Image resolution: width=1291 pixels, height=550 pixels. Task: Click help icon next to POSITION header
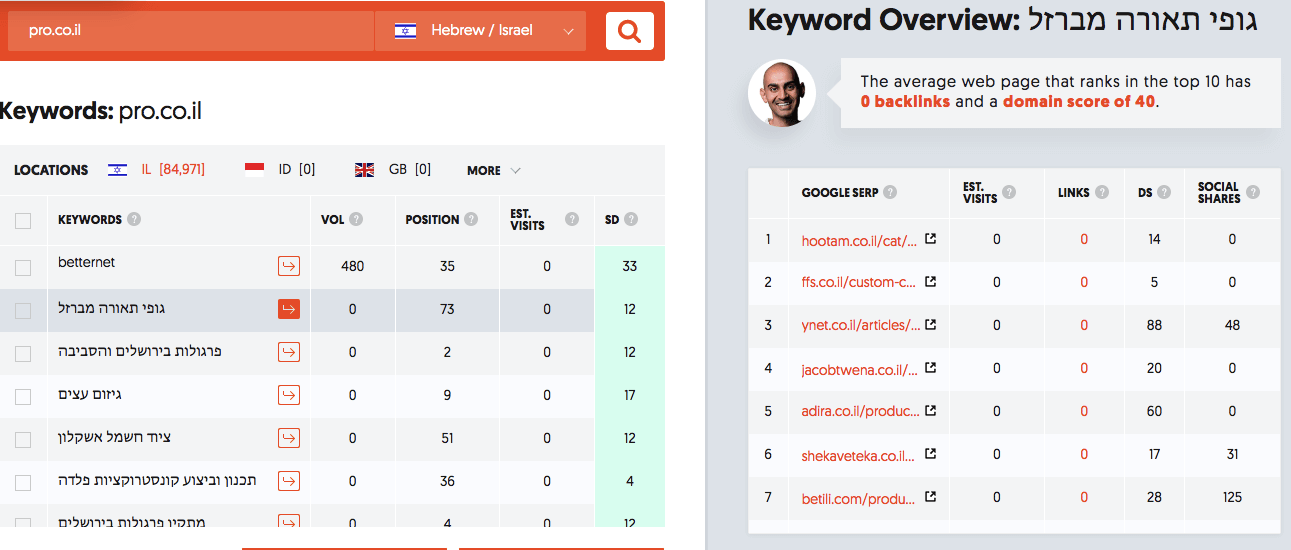(473, 219)
